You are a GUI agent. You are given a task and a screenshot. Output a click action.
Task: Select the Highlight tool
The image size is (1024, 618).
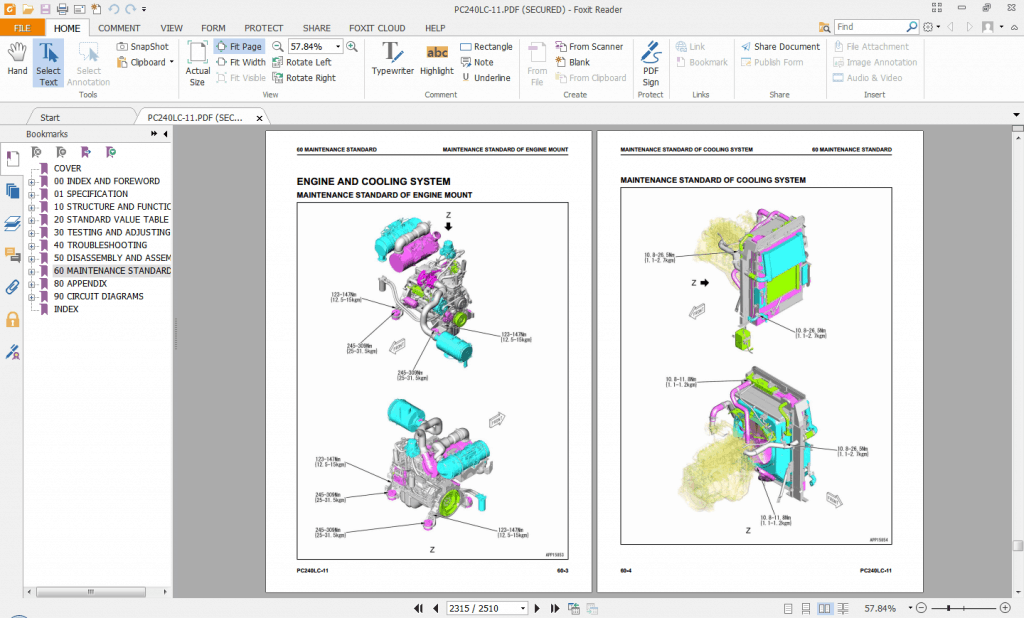click(437, 59)
